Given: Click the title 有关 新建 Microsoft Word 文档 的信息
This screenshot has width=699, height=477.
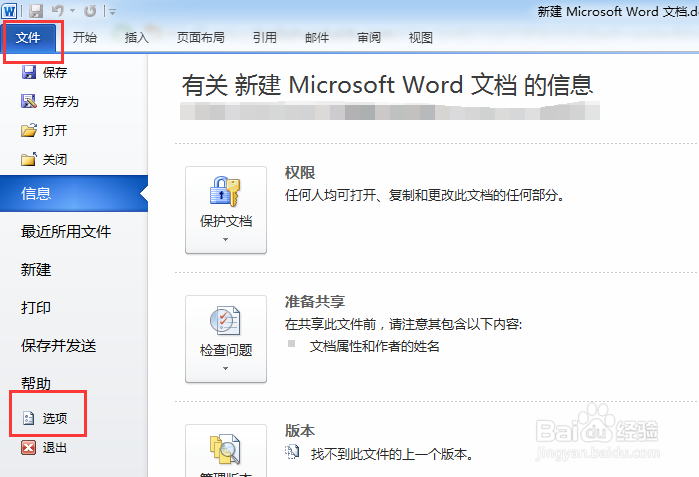Looking at the screenshot, I should (387, 85).
